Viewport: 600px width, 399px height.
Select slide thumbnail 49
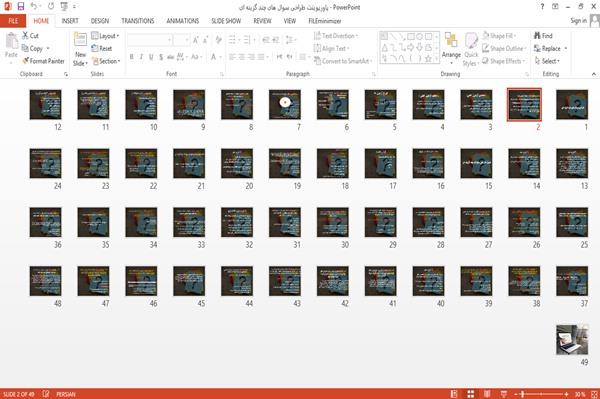point(572,340)
